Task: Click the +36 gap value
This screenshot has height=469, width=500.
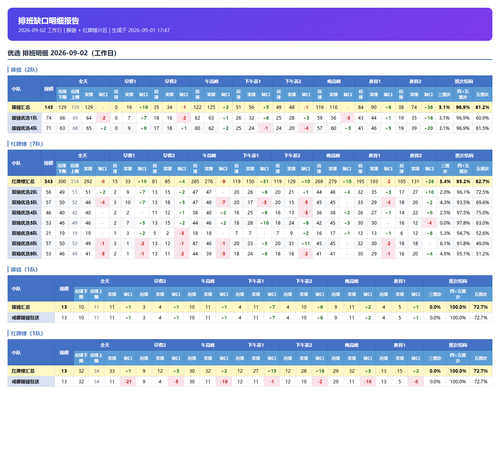Action: [429, 107]
